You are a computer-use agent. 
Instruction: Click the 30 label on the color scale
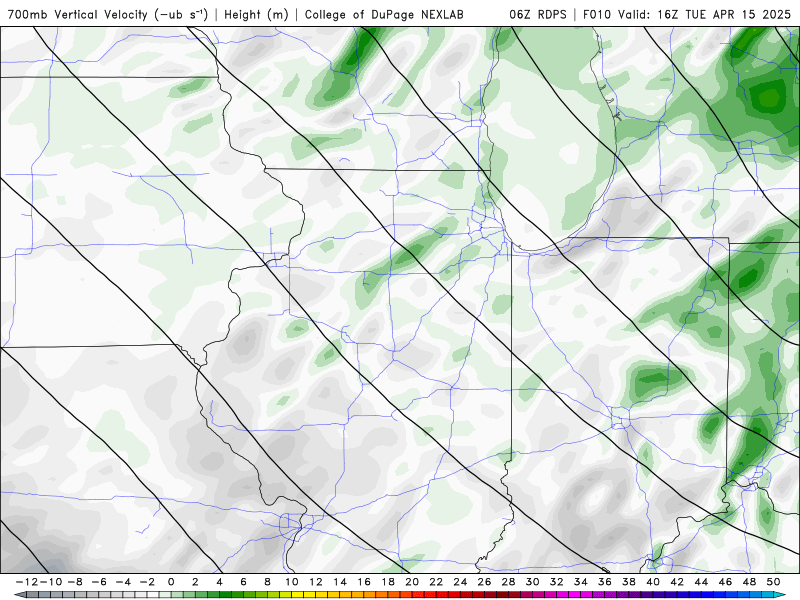(532, 582)
